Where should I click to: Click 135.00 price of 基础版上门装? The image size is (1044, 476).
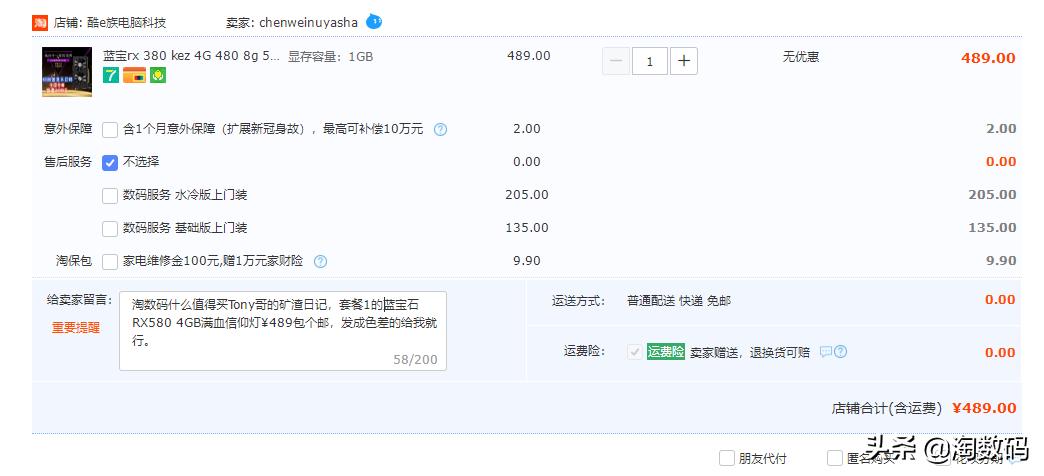(x=527, y=228)
